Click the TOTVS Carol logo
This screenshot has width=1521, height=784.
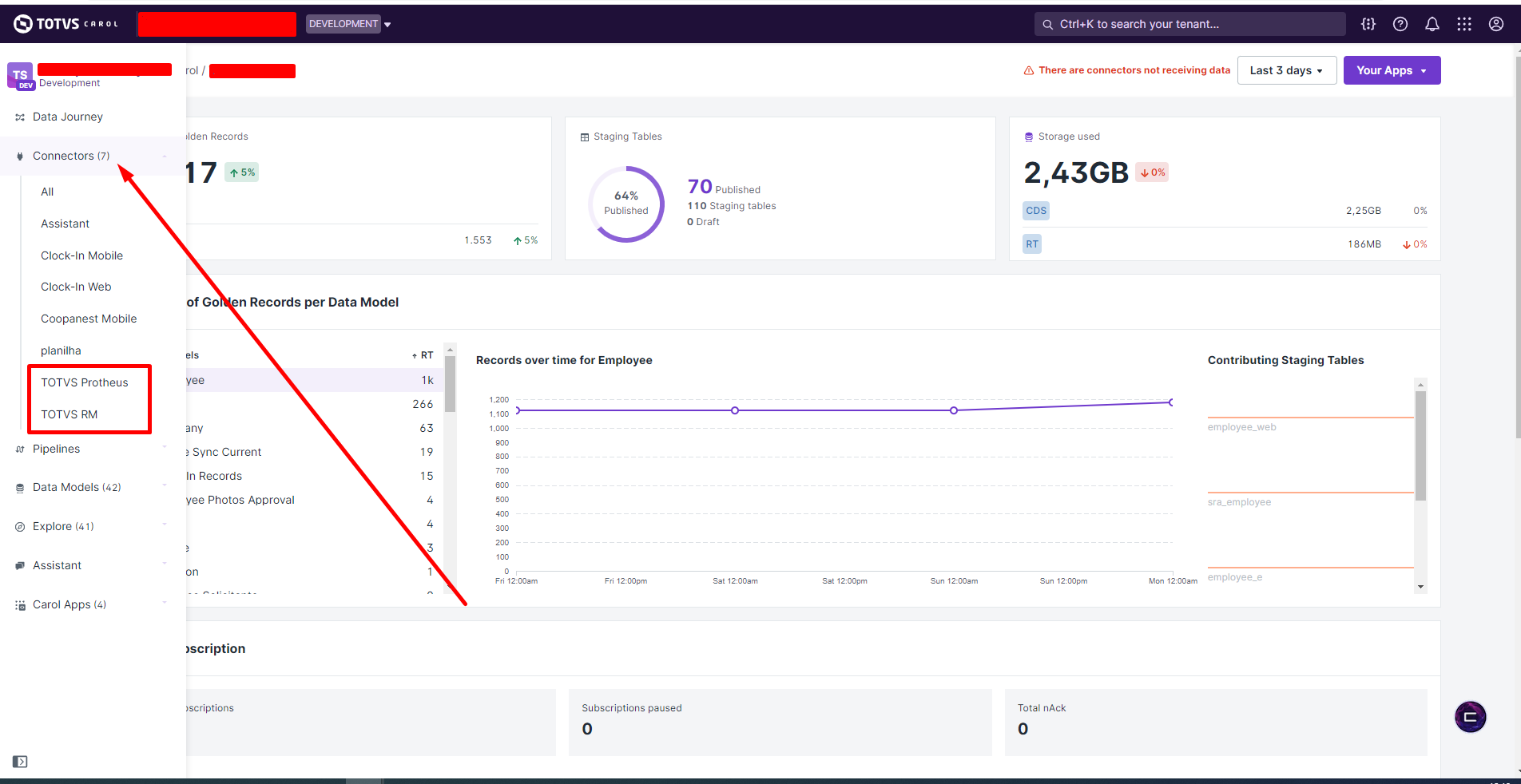coord(66,24)
